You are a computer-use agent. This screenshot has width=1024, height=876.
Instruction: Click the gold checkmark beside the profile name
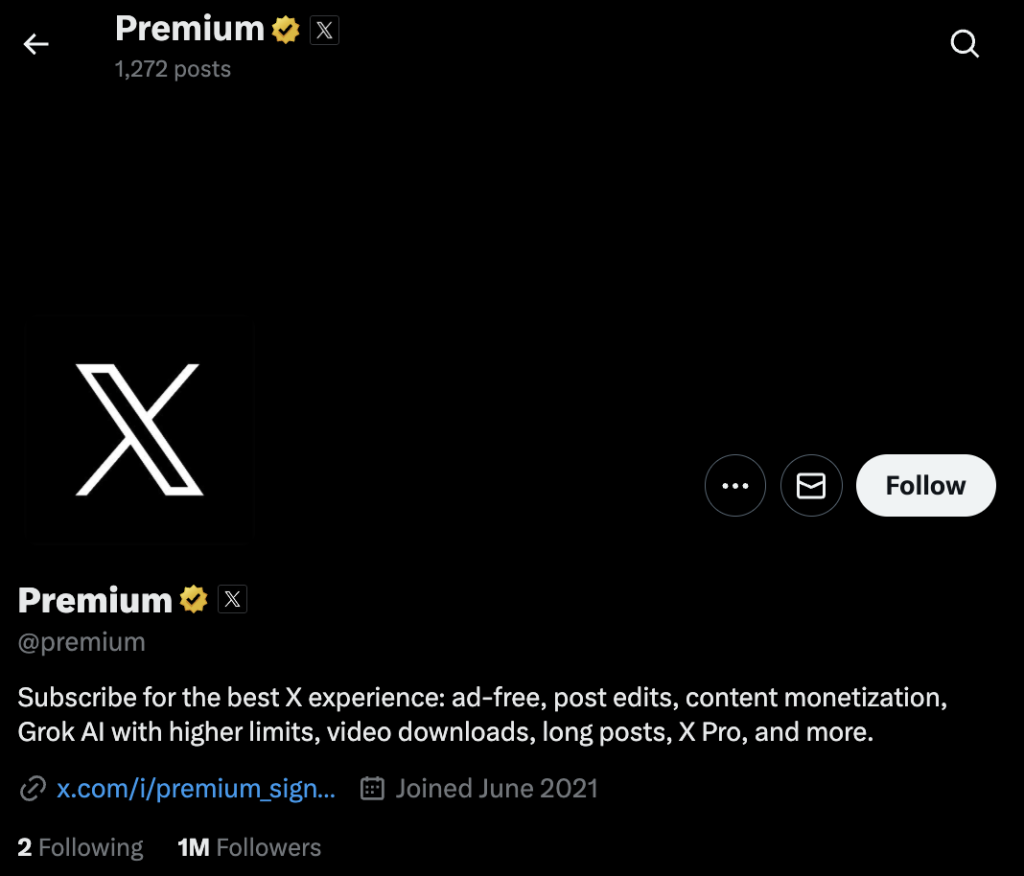coord(194,600)
